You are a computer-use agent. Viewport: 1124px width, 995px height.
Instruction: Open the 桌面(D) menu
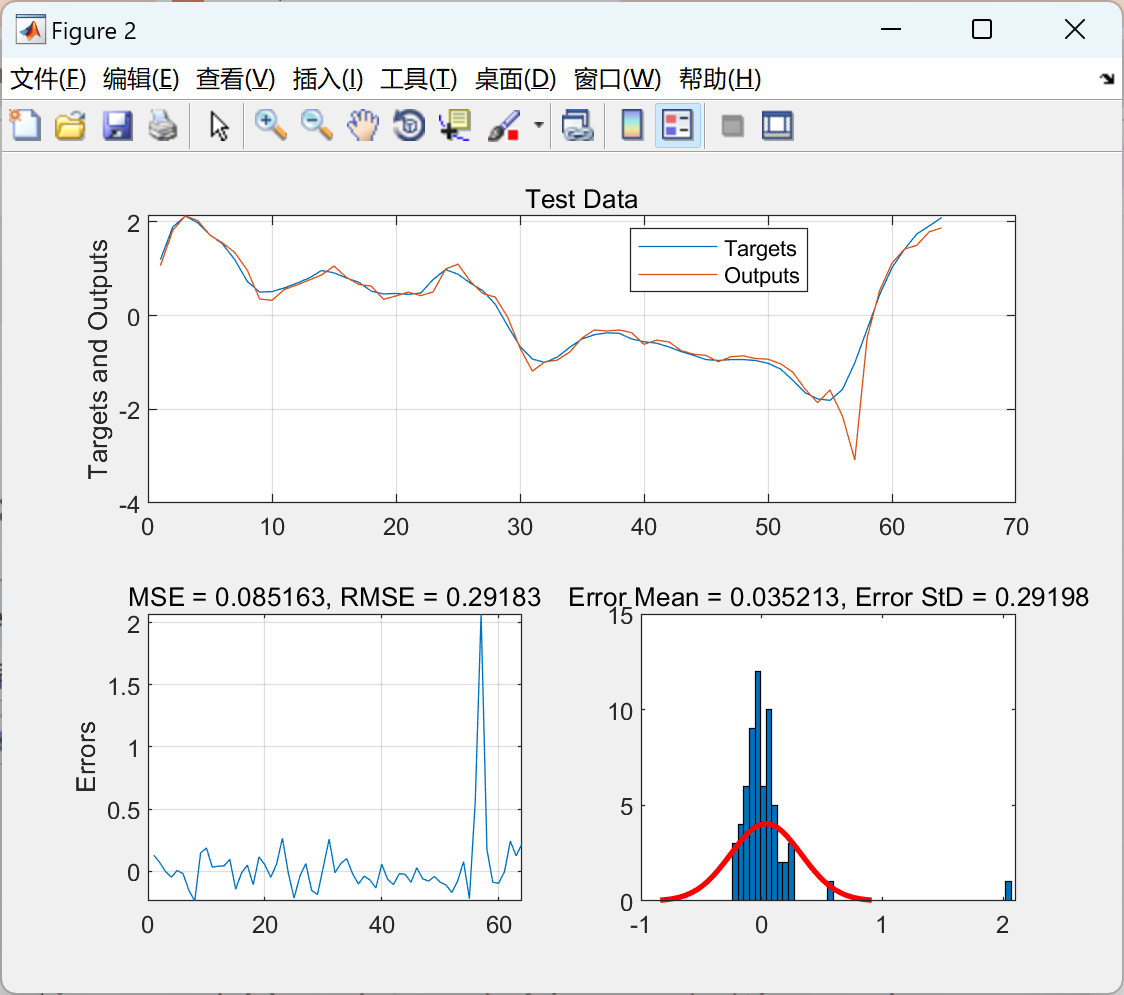515,79
